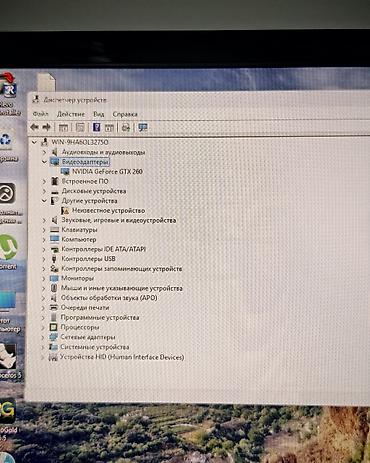Expand the Компьютер chevron
The height and width of the screenshot is (463, 370).
tap(44, 239)
